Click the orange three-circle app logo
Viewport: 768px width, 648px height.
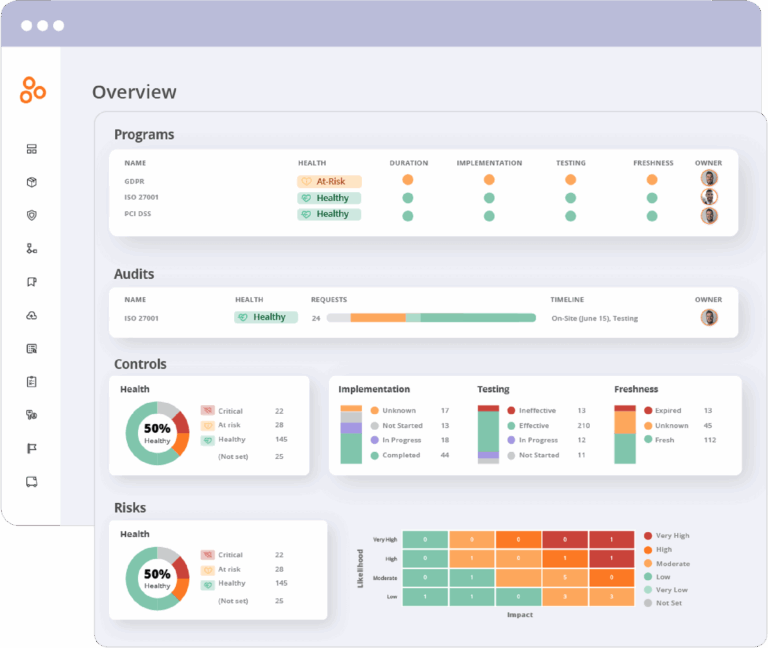[33, 90]
